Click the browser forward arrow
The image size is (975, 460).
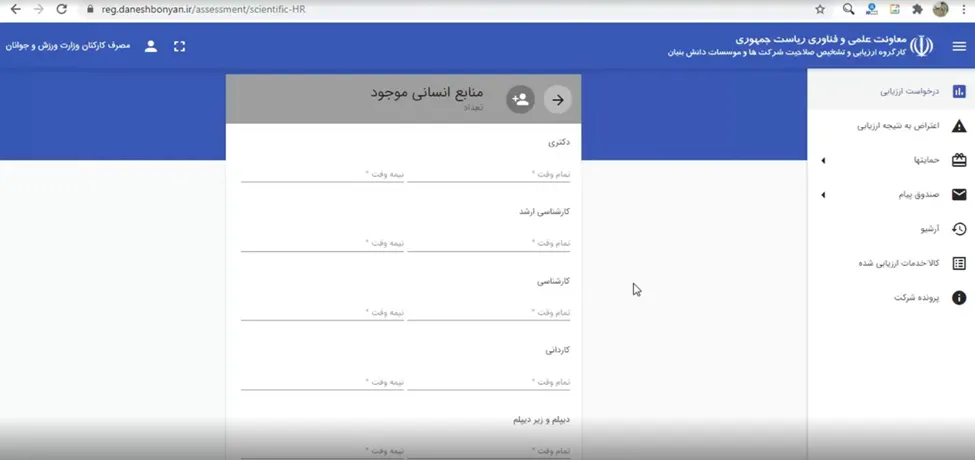tap(39, 9)
